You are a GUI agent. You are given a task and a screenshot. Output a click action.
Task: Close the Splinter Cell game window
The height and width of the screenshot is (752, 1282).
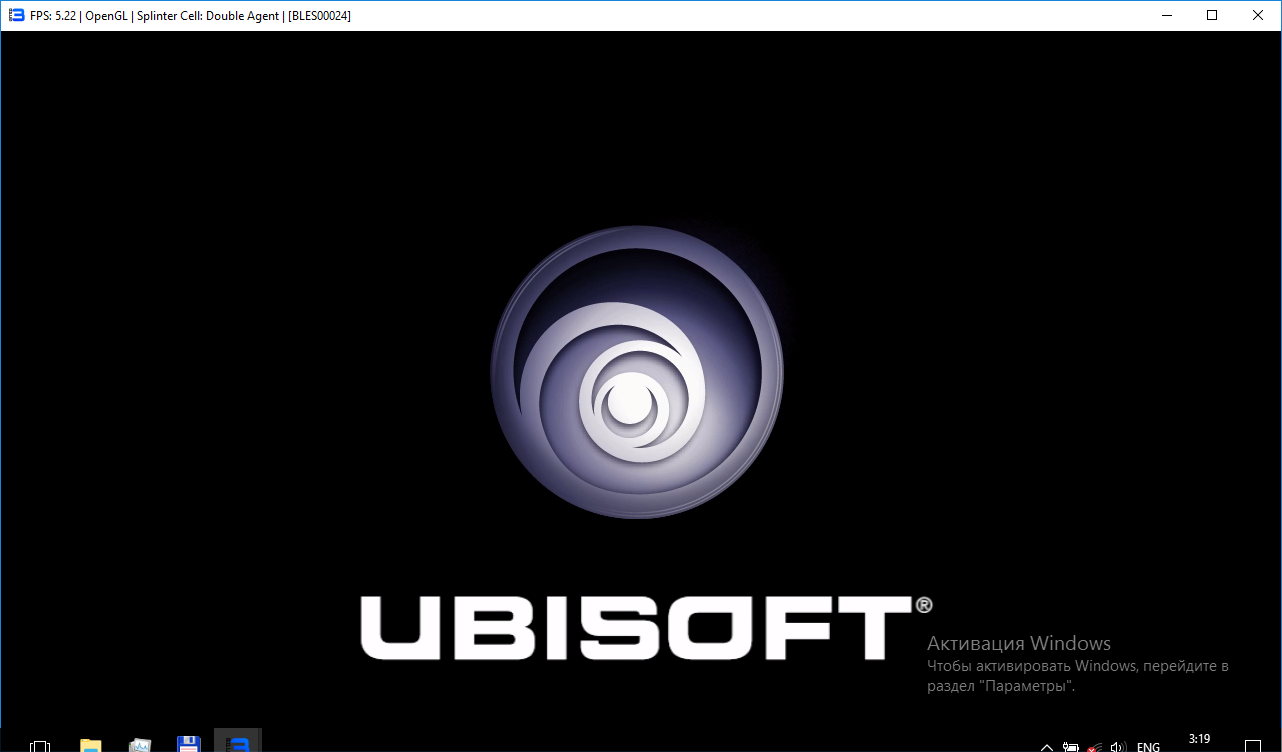pos(1258,16)
